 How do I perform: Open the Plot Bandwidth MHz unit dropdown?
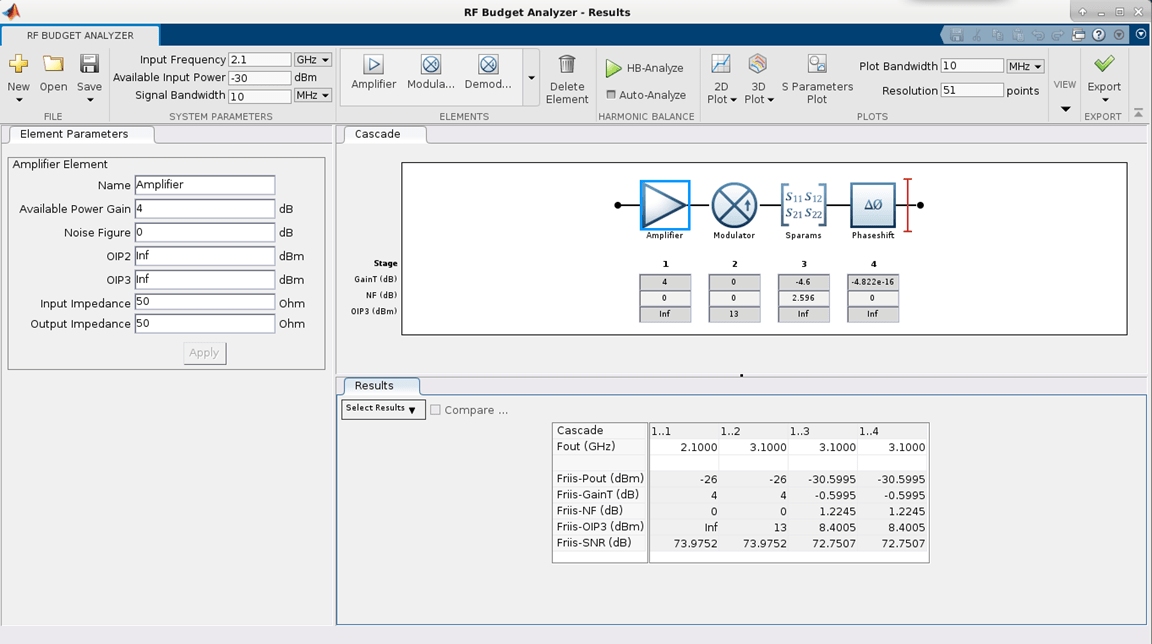[x=1025, y=66]
